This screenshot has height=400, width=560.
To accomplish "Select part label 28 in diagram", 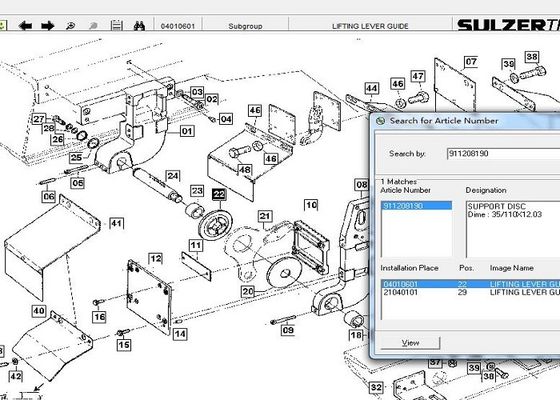I will (x=48, y=128).
